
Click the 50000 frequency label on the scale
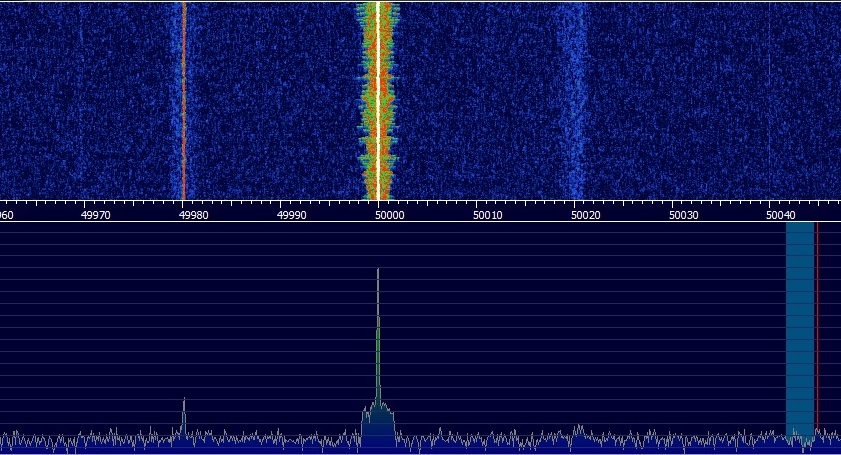tap(389, 215)
